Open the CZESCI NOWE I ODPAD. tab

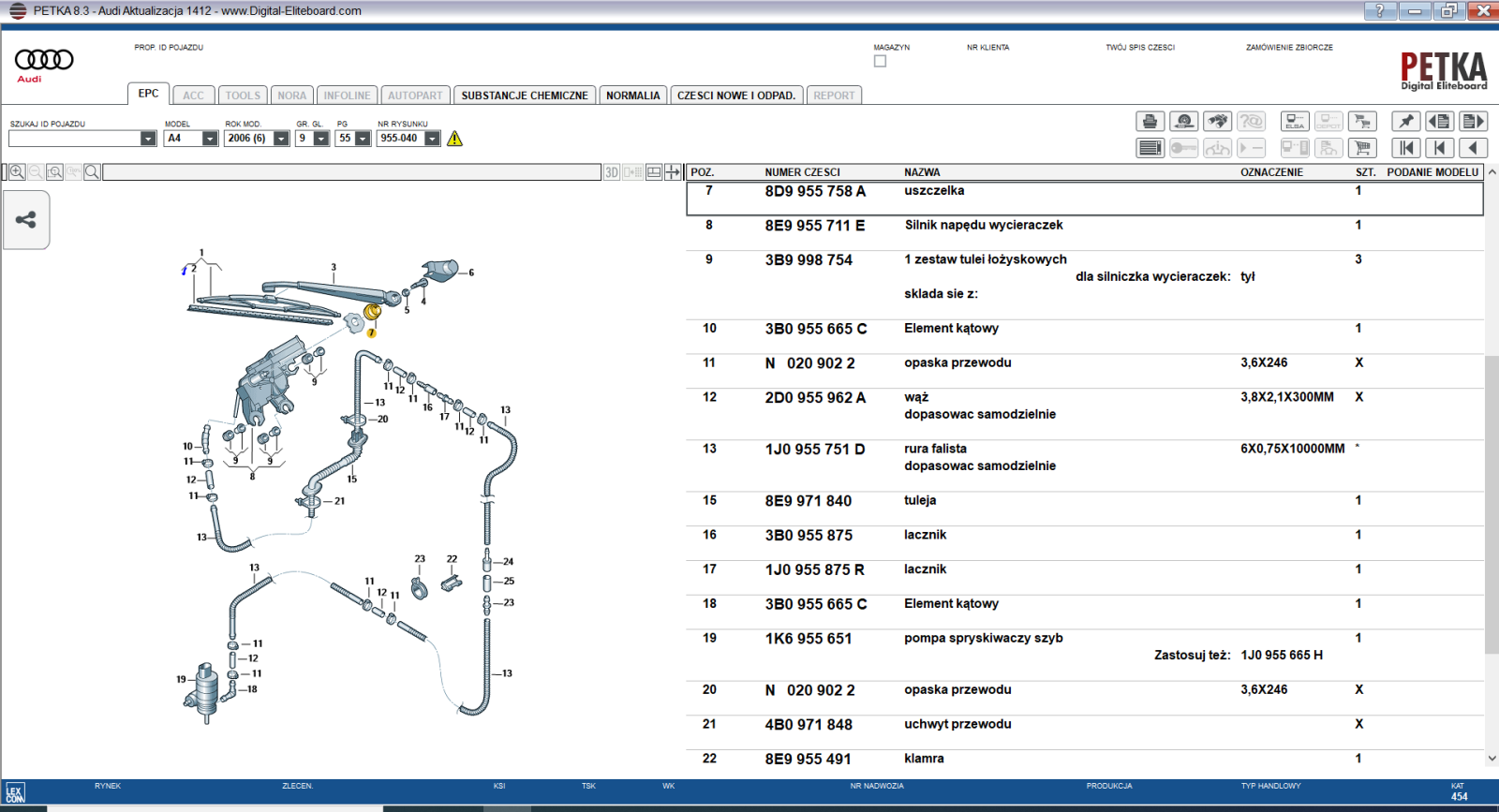point(736,96)
